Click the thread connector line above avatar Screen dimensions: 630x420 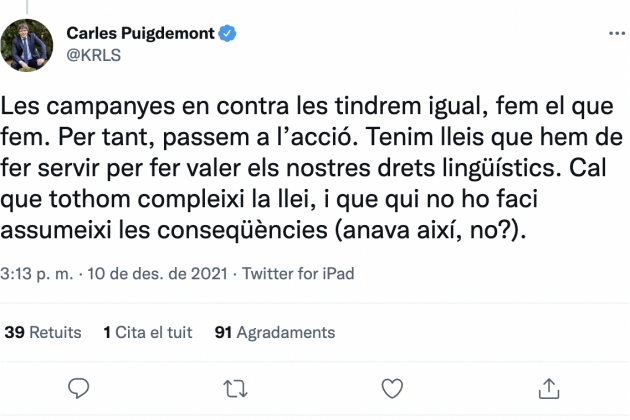point(27,7)
